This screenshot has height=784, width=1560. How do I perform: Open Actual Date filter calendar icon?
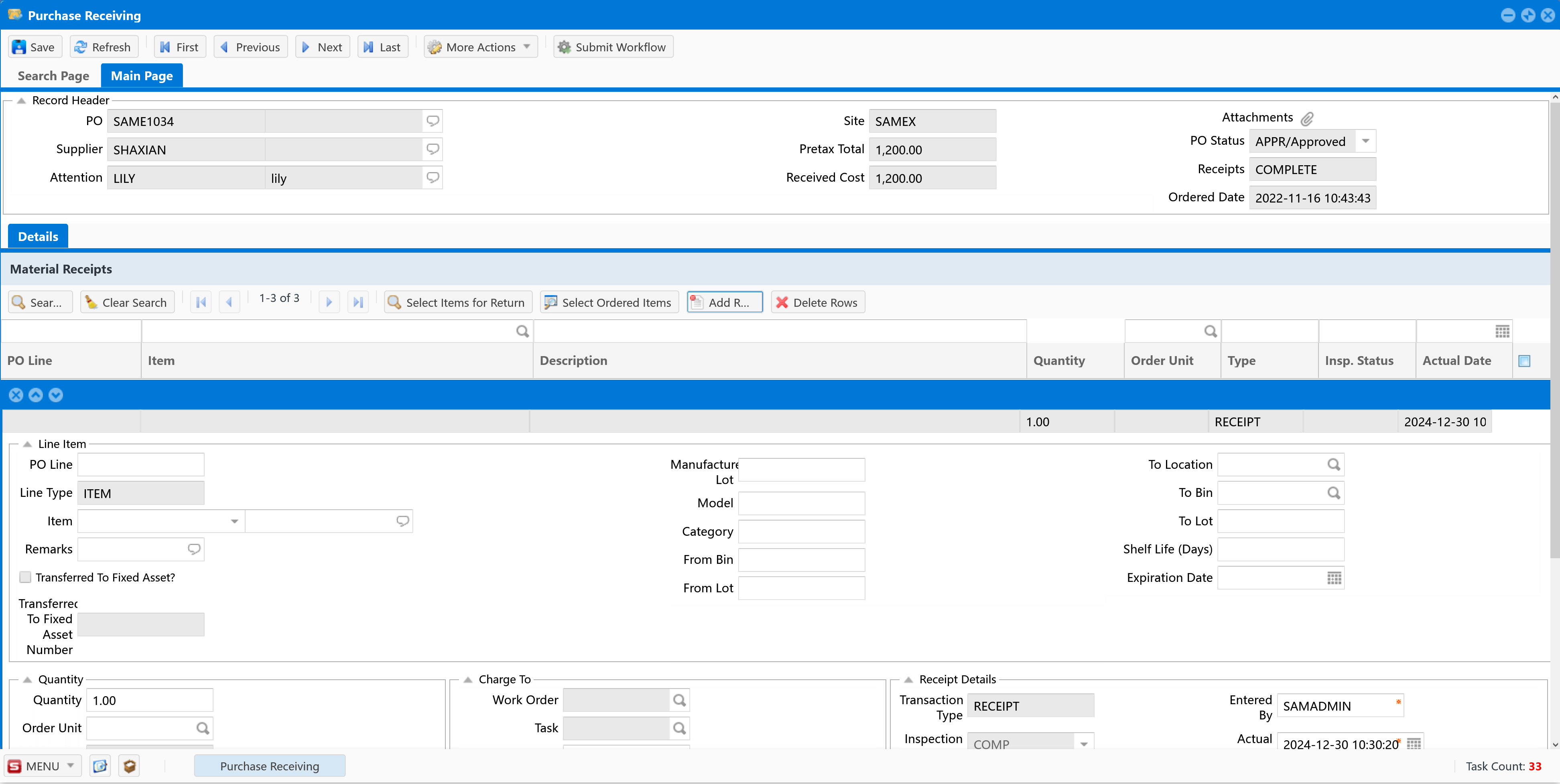pyautogui.click(x=1503, y=331)
